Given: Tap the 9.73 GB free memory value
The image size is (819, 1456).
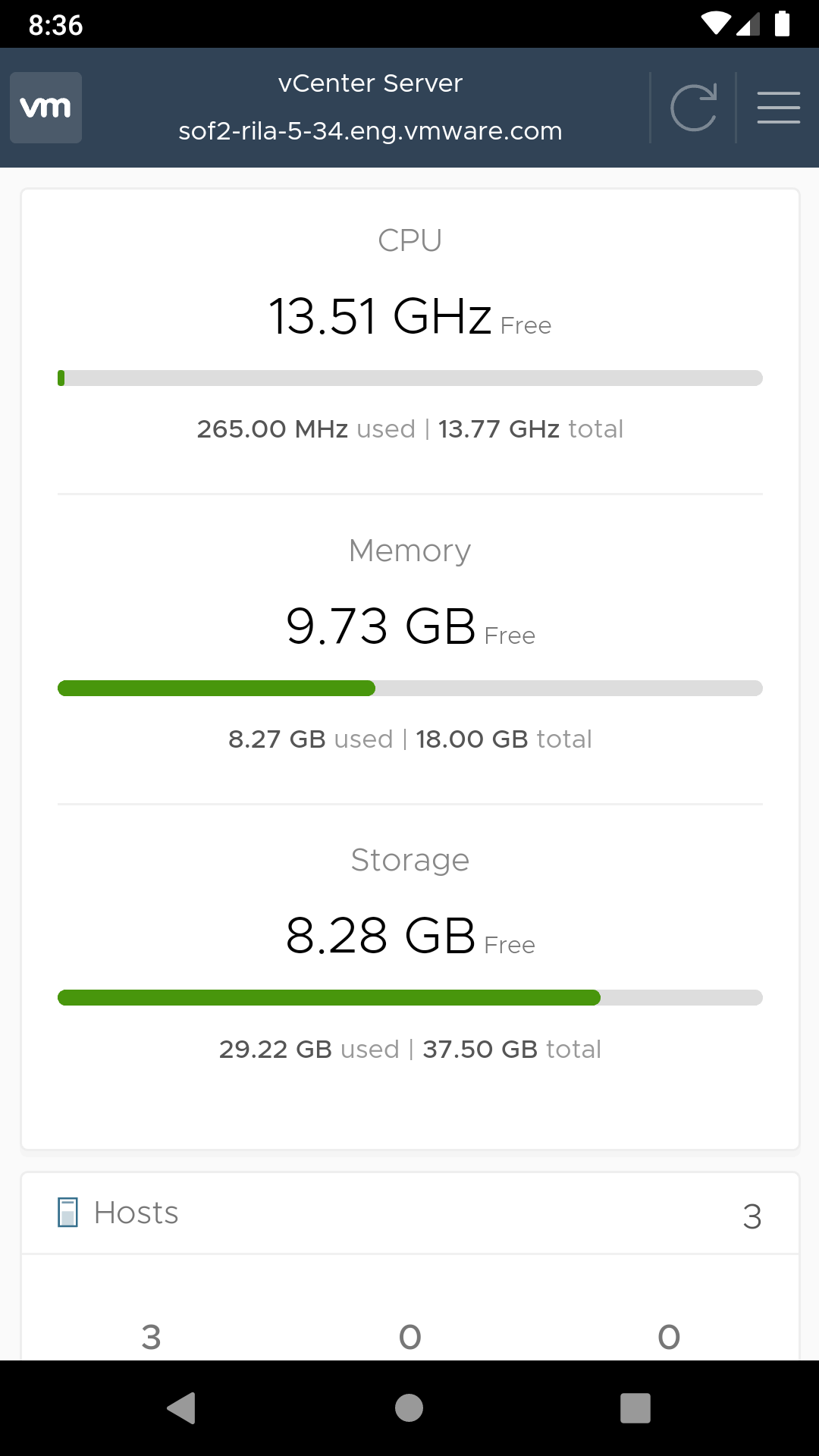Looking at the screenshot, I should (381, 626).
